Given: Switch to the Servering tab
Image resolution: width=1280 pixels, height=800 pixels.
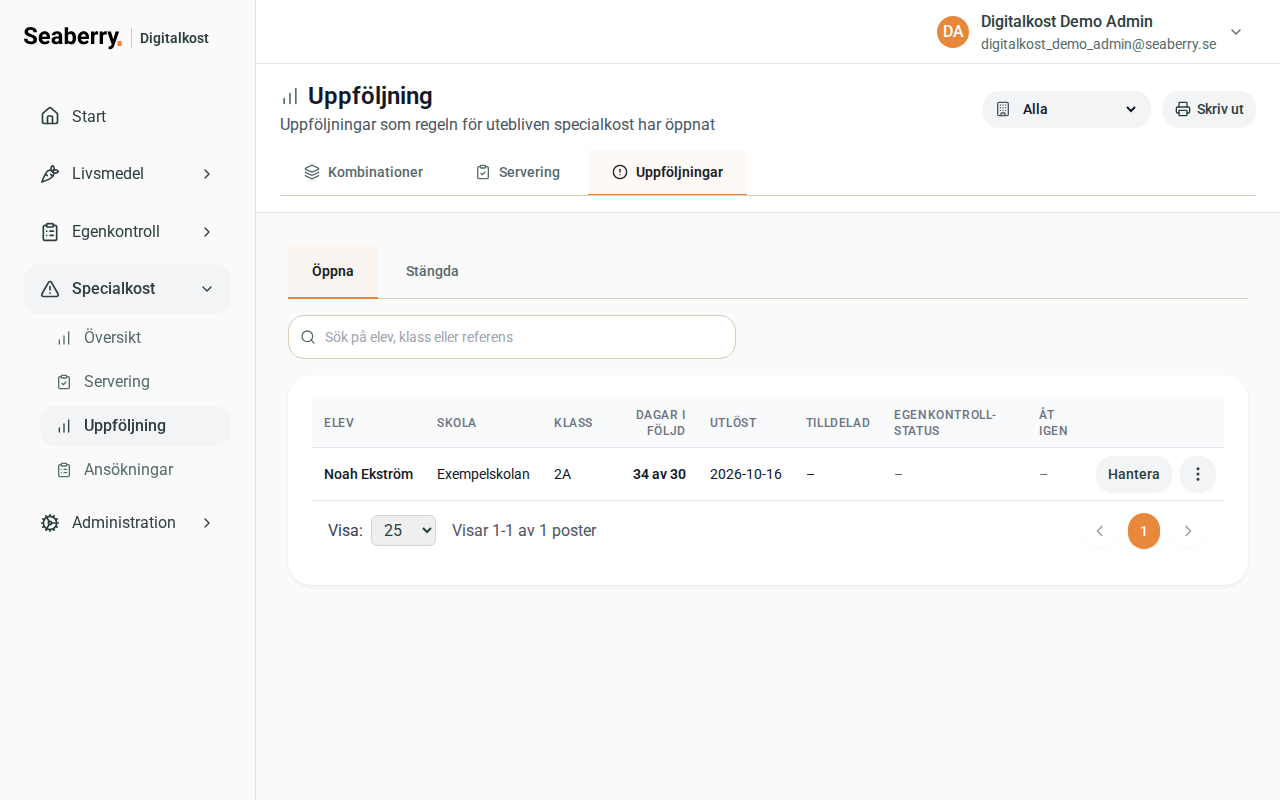Looking at the screenshot, I should pos(517,172).
